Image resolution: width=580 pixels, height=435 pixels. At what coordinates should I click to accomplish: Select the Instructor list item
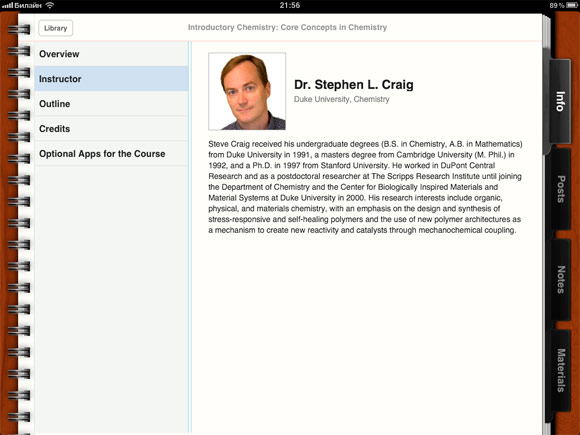111,79
